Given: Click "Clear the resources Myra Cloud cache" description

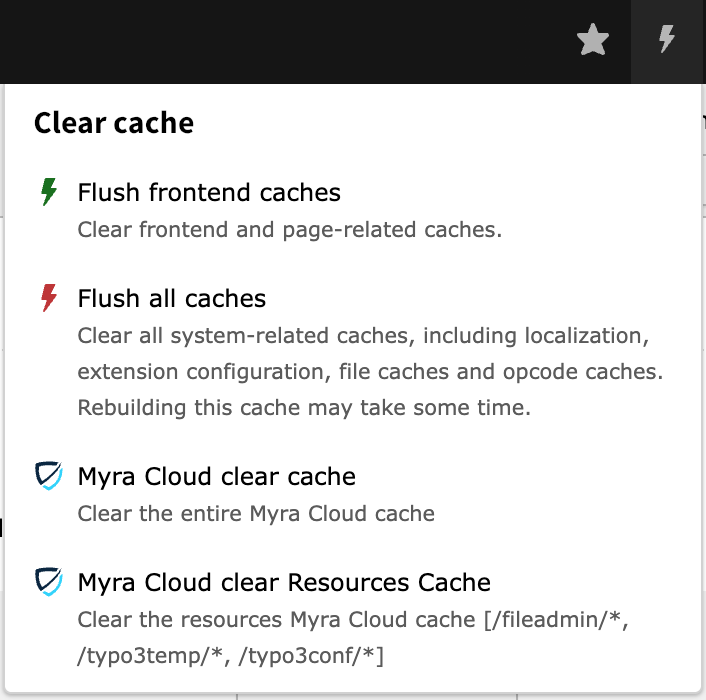Looking at the screenshot, I should (278, 620).
